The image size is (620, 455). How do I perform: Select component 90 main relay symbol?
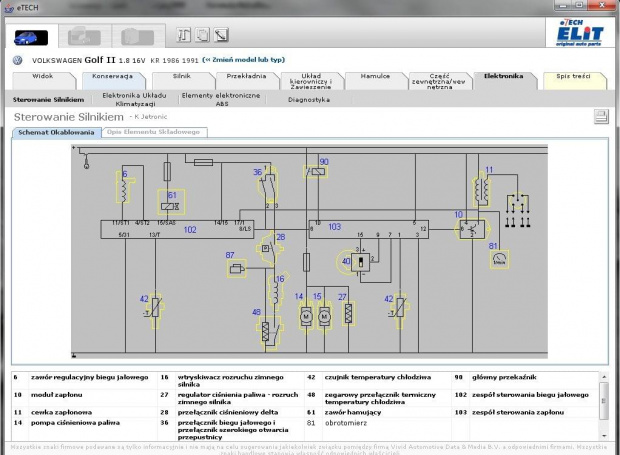click(x=316, y=172)
